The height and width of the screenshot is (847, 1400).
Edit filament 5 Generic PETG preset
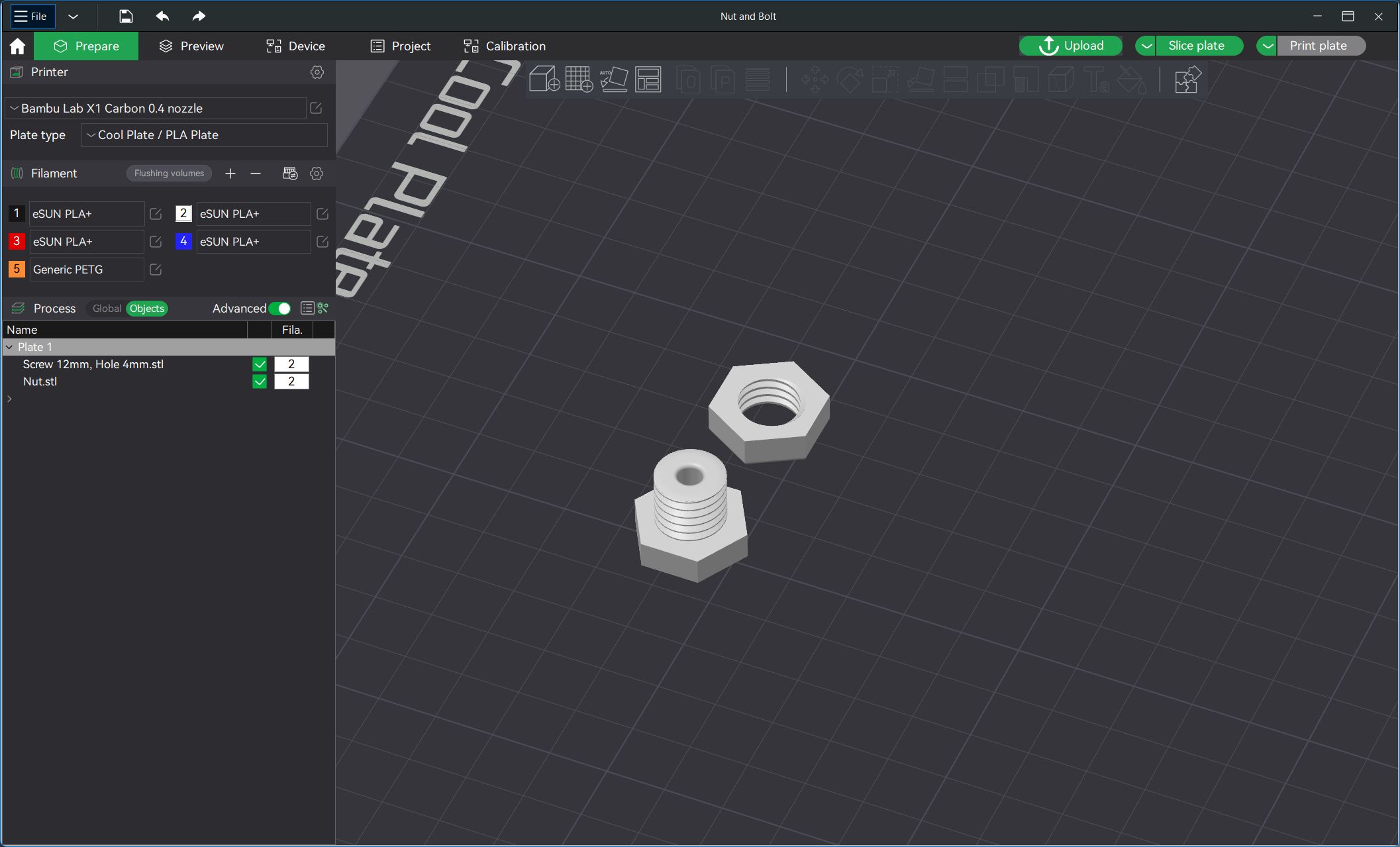[x=156, y=270]
